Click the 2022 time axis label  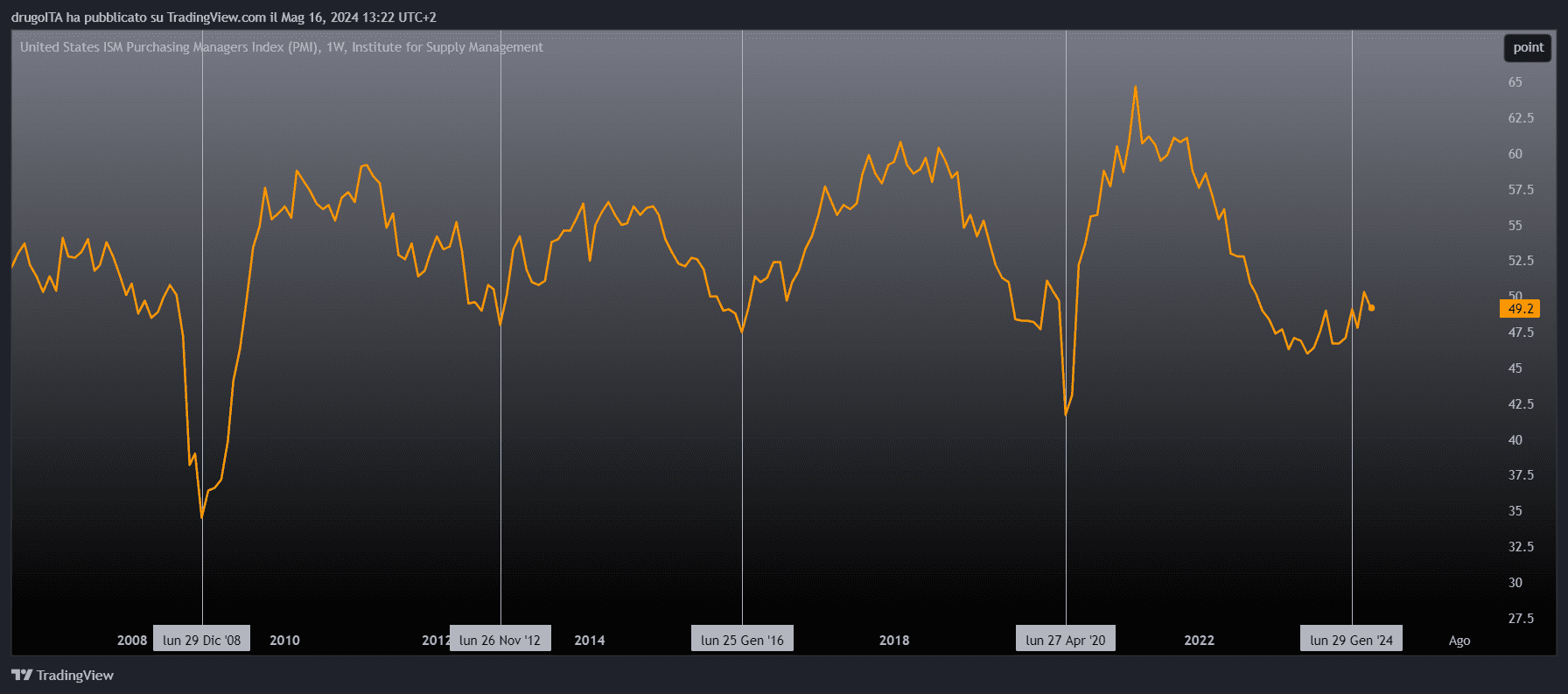(x=1199, y=641)
